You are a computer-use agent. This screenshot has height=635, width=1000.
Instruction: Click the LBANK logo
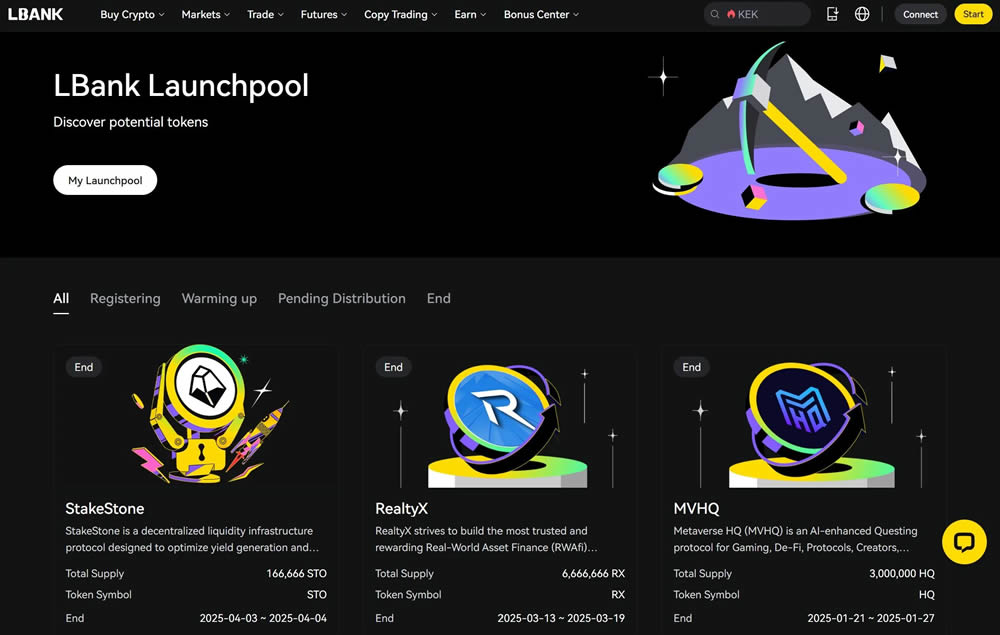pyautogui.click(x=36, y=14)
